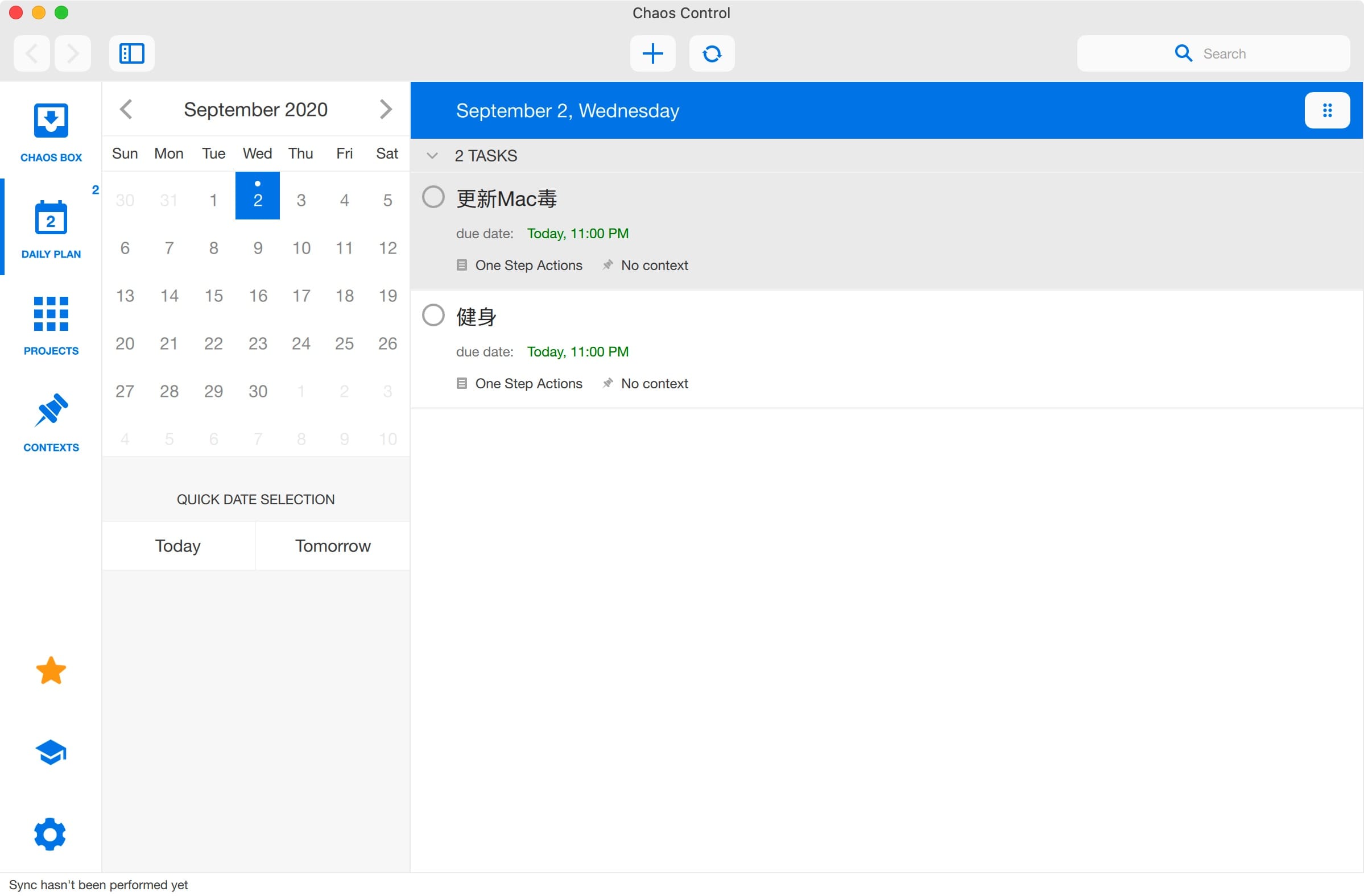Click the sync refresh button

(711, 53)
